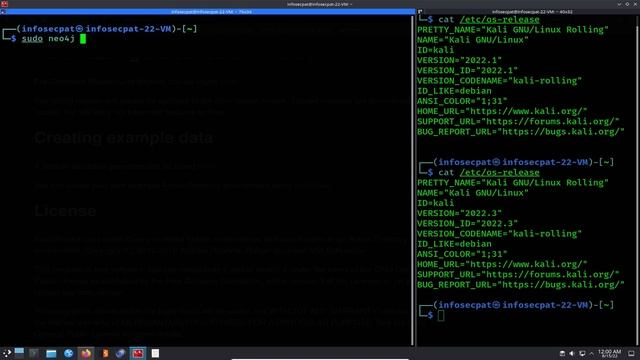This screenshot has width=640, height=360.
Task: Click the 'sudo neo4j' command line
Action: pyautogui.click(x=48, y=39)
